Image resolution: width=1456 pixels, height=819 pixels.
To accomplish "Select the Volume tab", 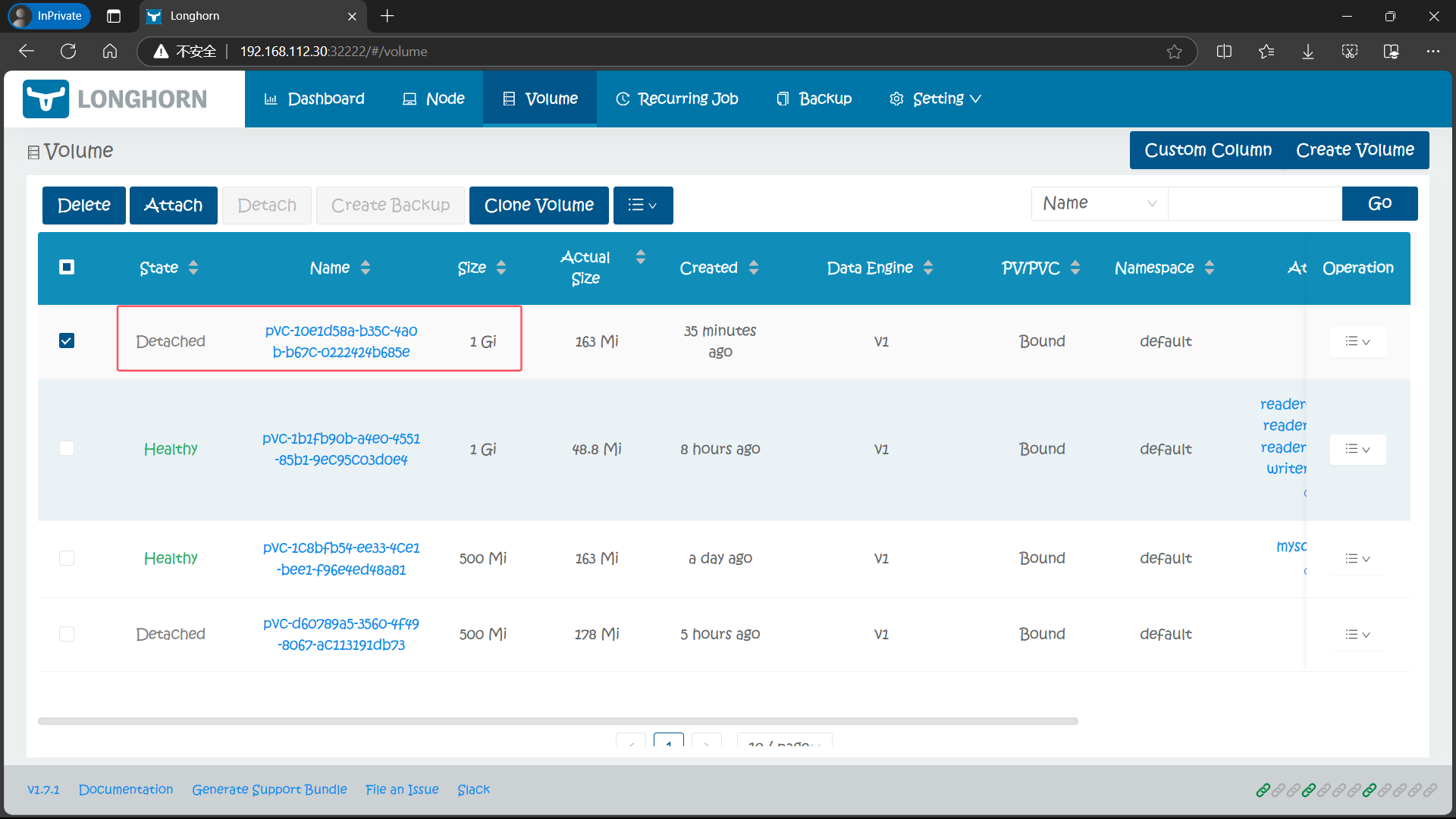I will [x=540, y=99].
